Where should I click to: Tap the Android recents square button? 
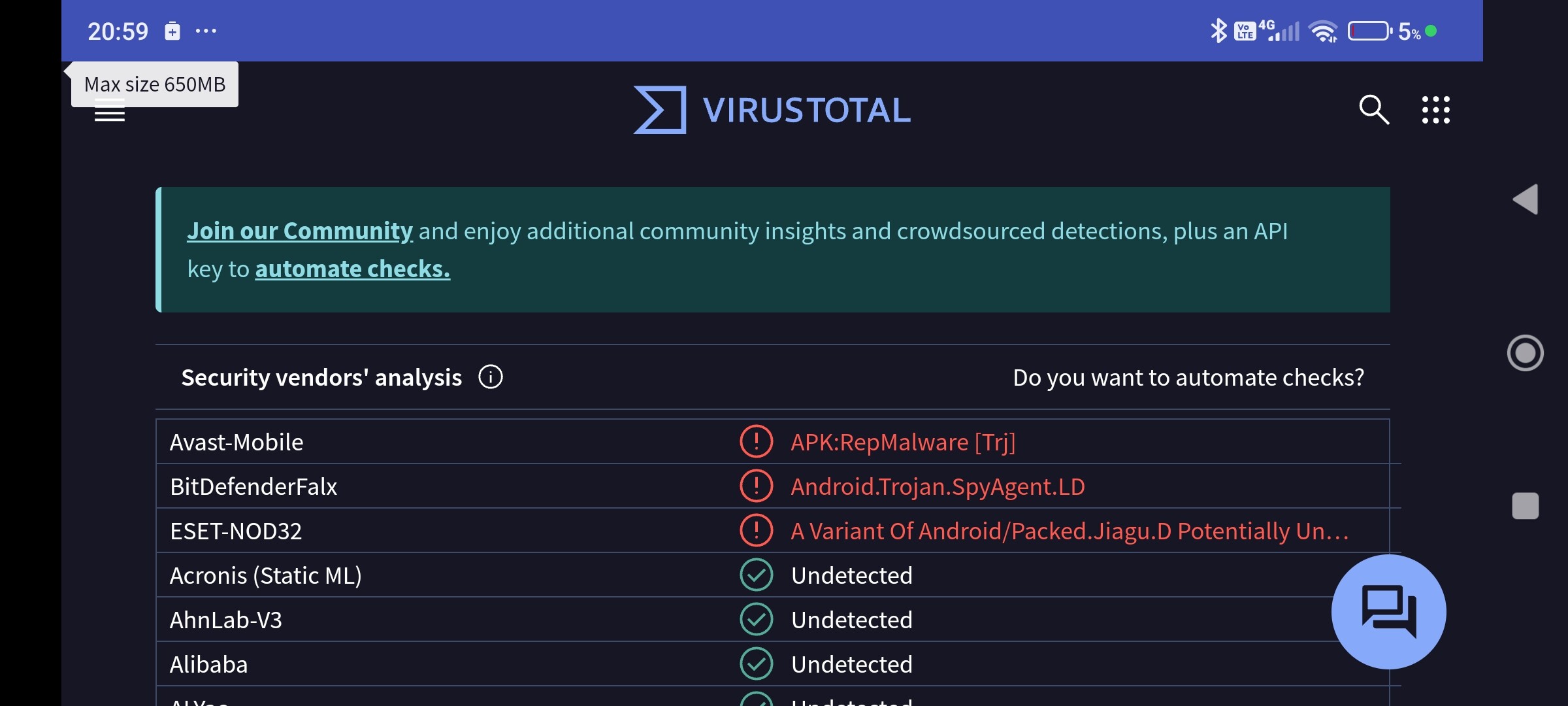pyautogui.click(x=1526, y=506)
